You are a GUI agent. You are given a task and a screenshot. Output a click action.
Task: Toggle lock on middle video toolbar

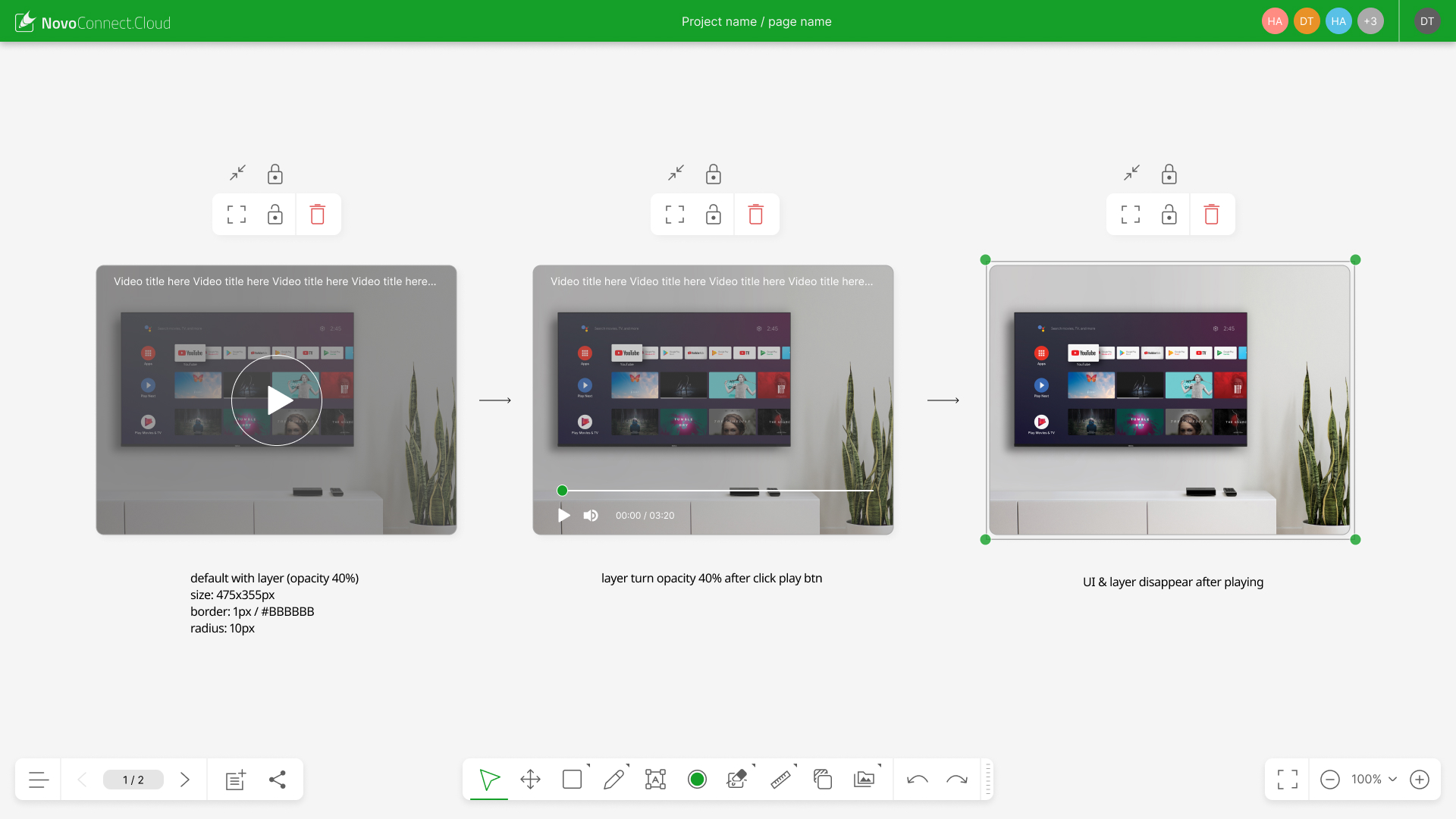pos(714,215)
